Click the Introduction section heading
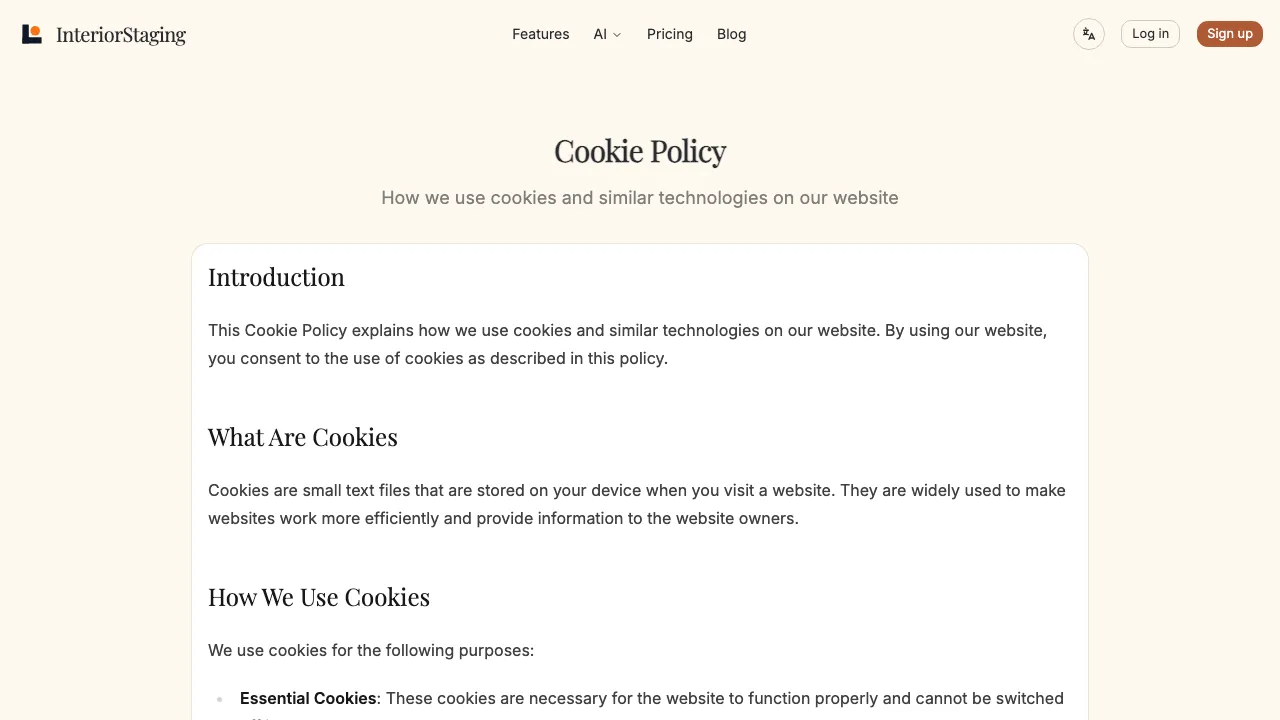 pyautogui.click(x=276, y=277)
